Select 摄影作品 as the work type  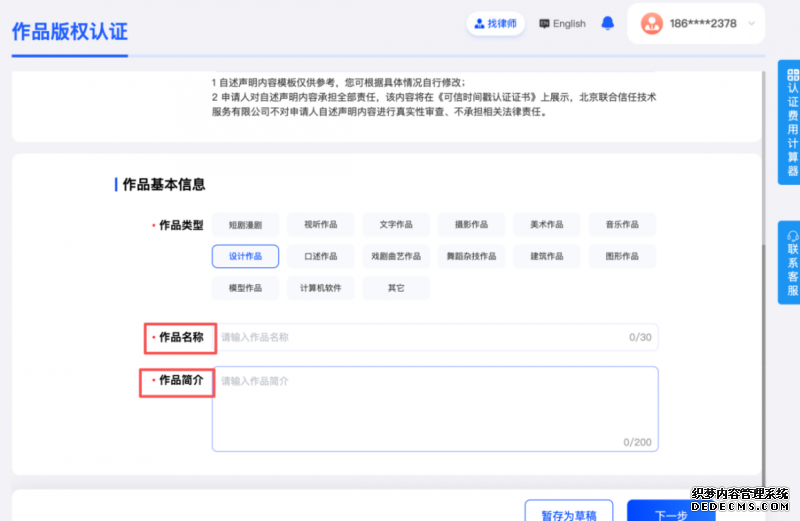click(471, 225)
